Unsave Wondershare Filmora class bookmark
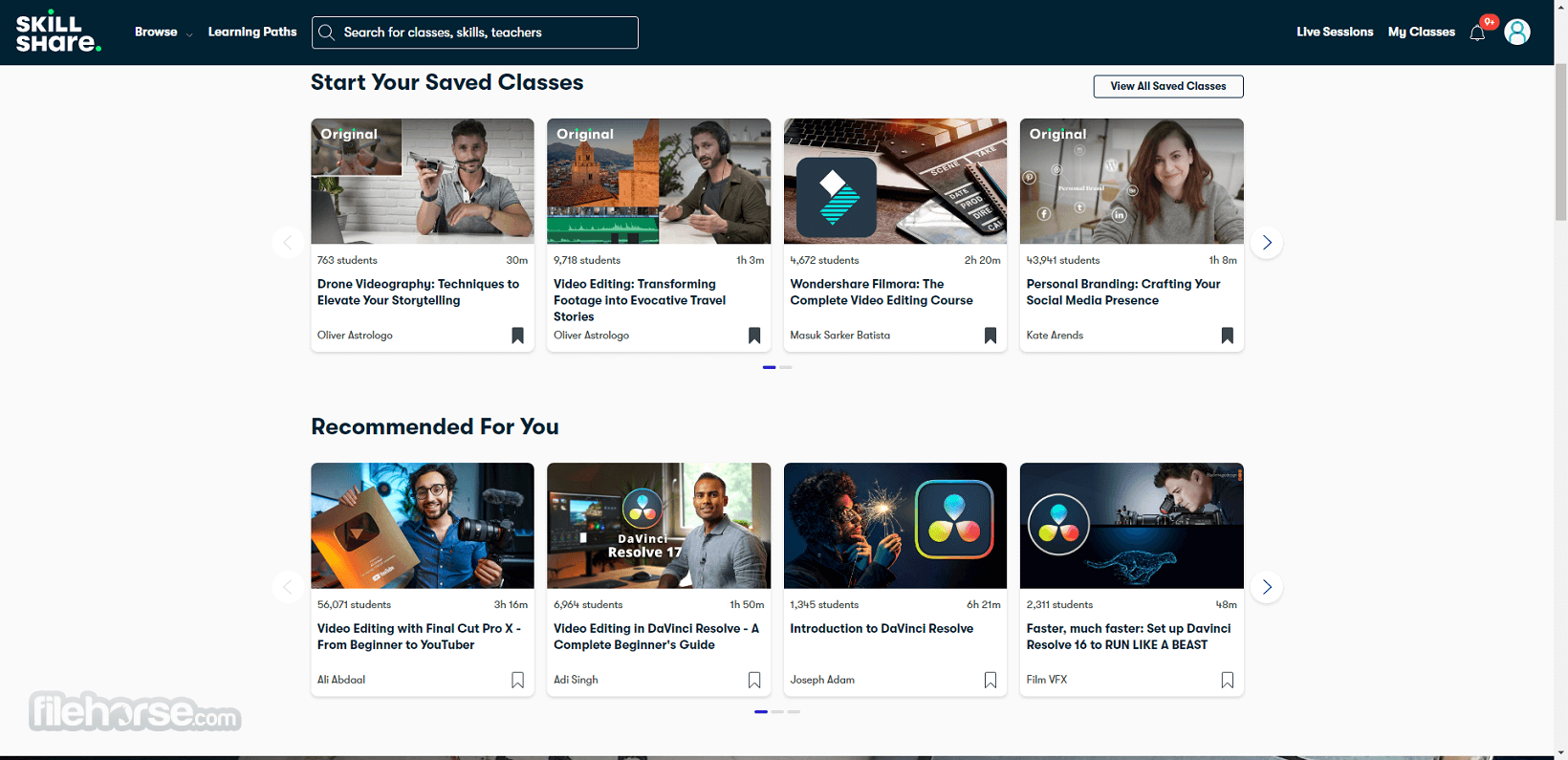 [x=991, y=336]
